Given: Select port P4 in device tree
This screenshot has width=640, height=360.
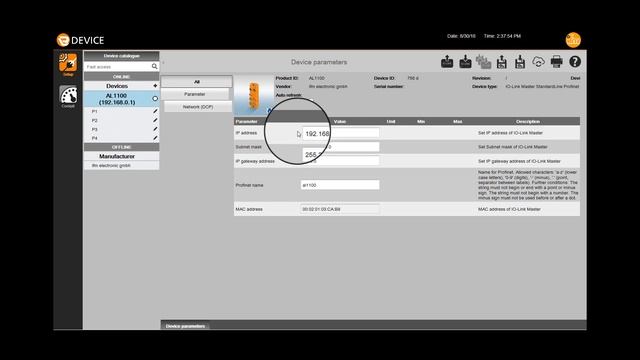Looking at the screenshot, I should pyautogui.click(x=95, y=138).
